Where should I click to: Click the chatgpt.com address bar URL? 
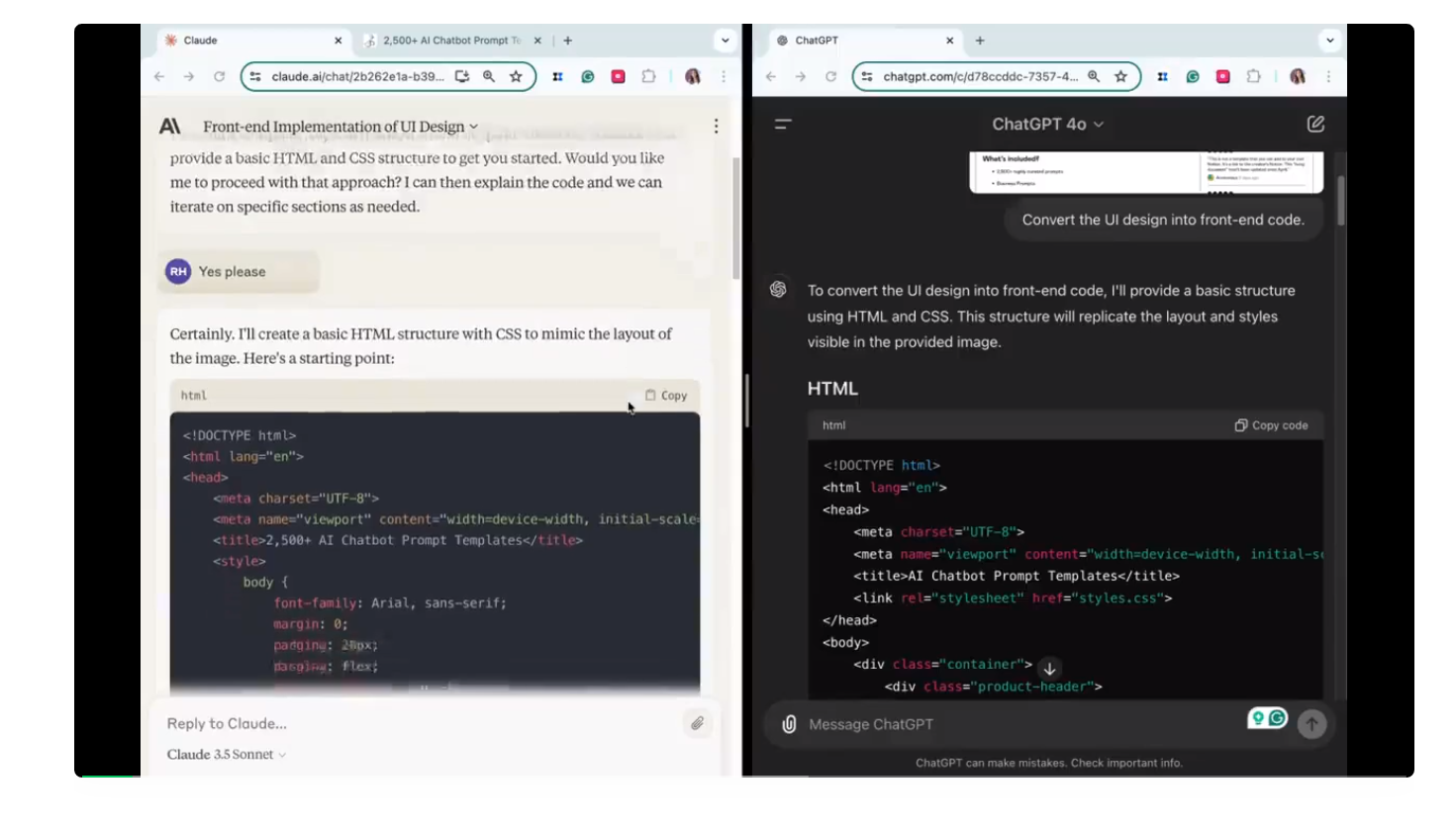pos(980,76)
